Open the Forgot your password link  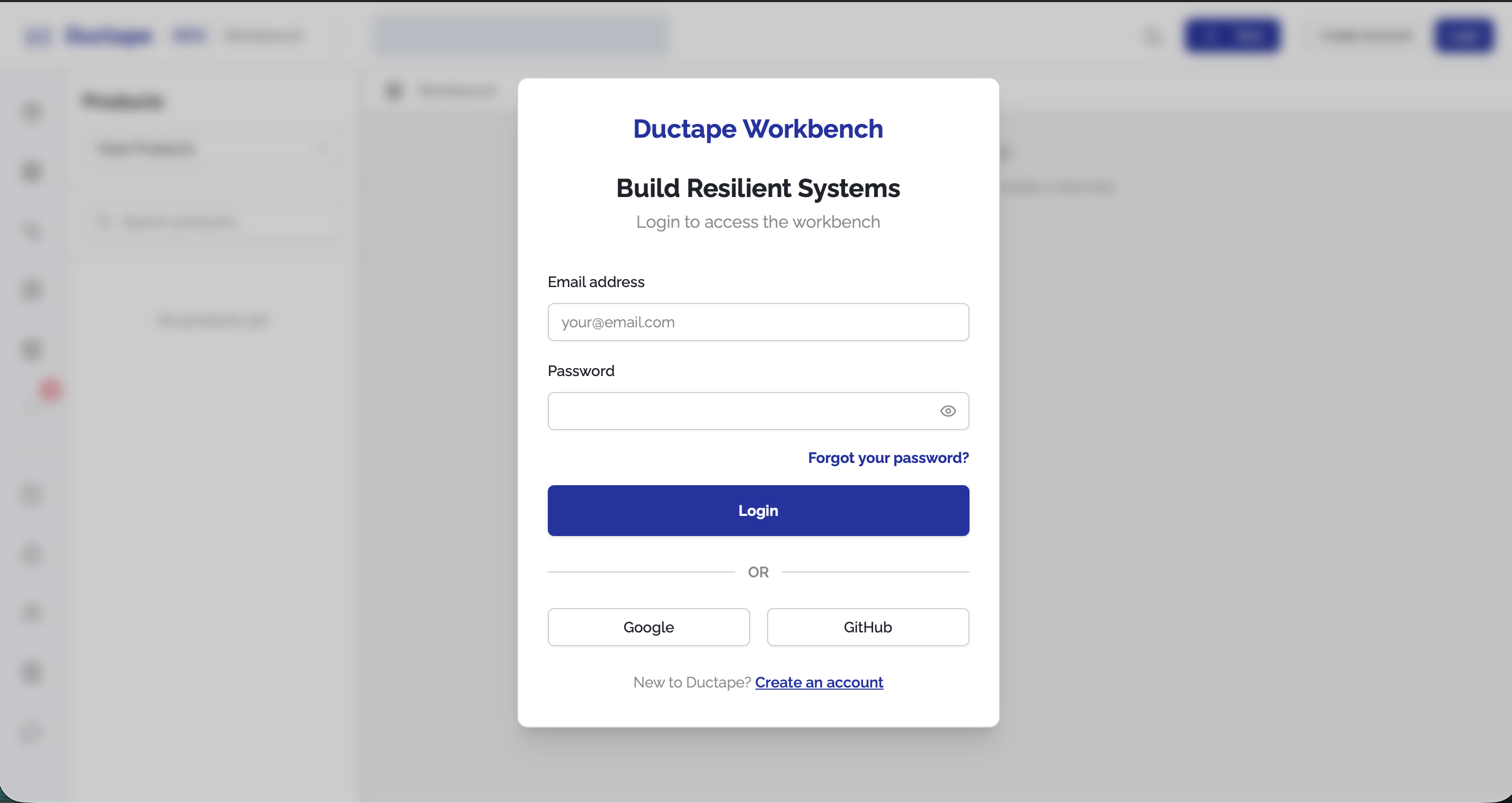[887, 458]
